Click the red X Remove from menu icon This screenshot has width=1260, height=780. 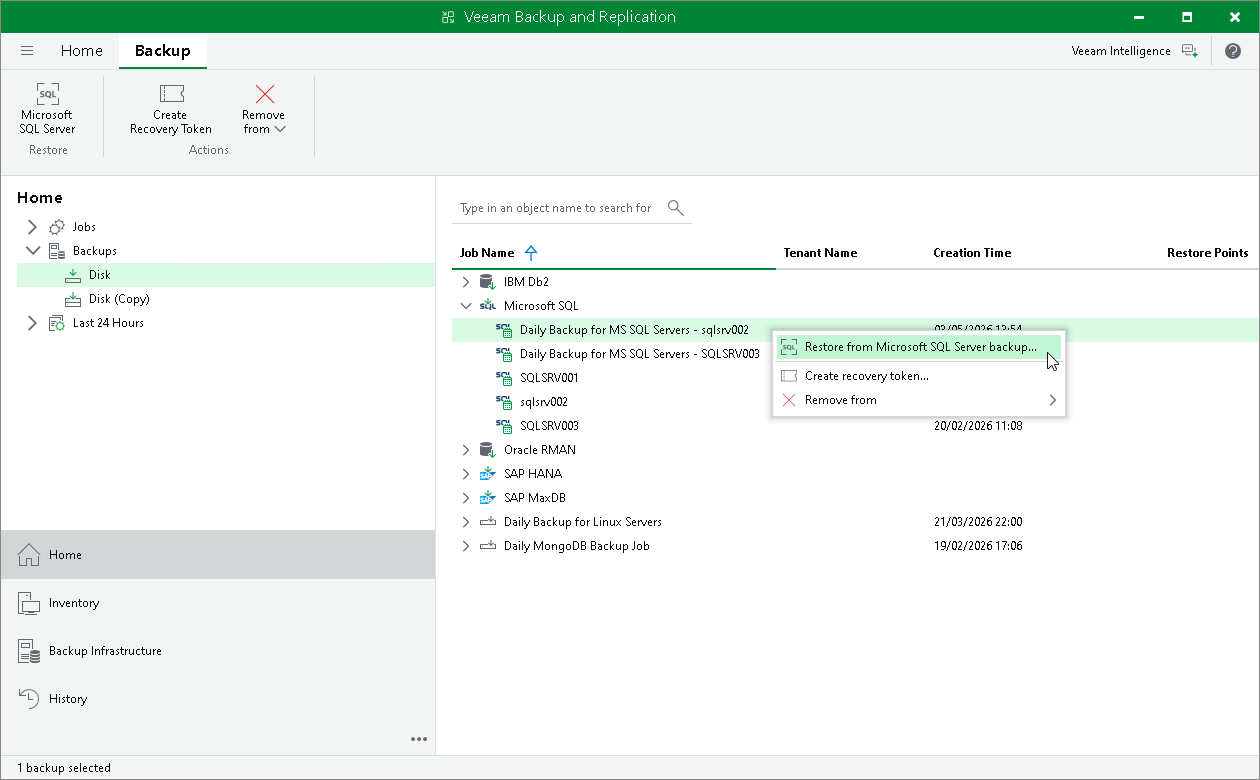click(x=789, y=400)
